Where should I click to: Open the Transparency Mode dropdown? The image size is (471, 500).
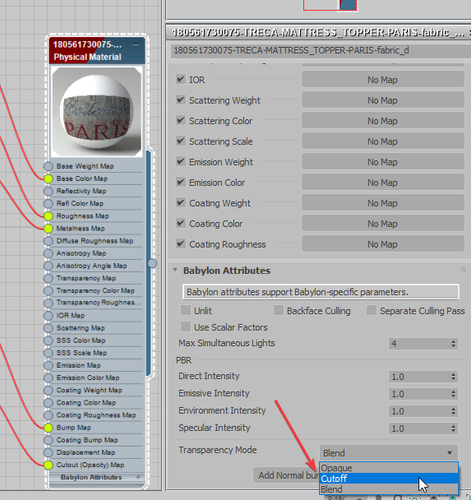click(389, 453)
